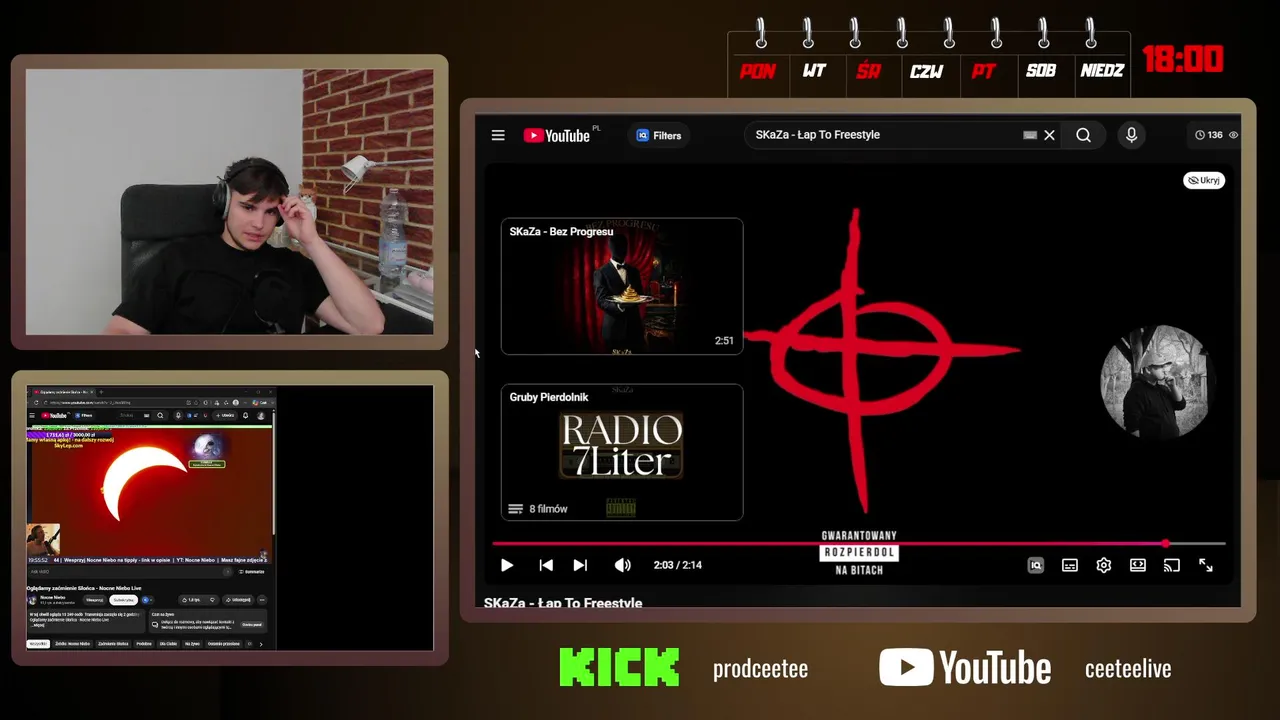The image size is (1280, 720).
Task: Select the 'Źródło: Nocne Niebo' chip
Action: [73, 644]
